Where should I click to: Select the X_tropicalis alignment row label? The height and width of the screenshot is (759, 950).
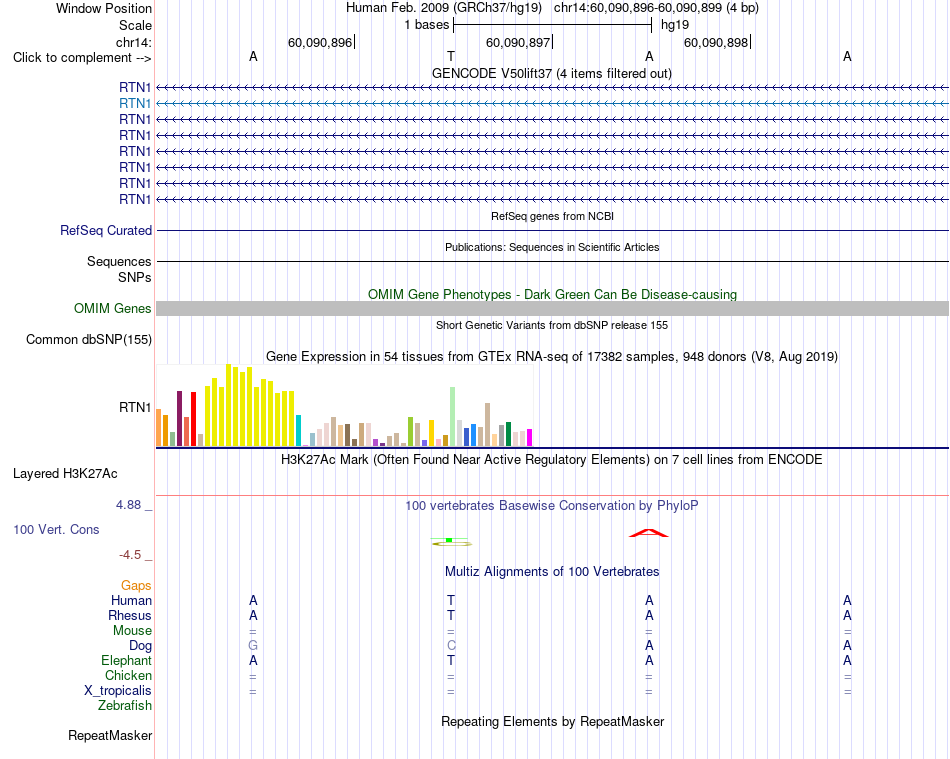(118, 691)
